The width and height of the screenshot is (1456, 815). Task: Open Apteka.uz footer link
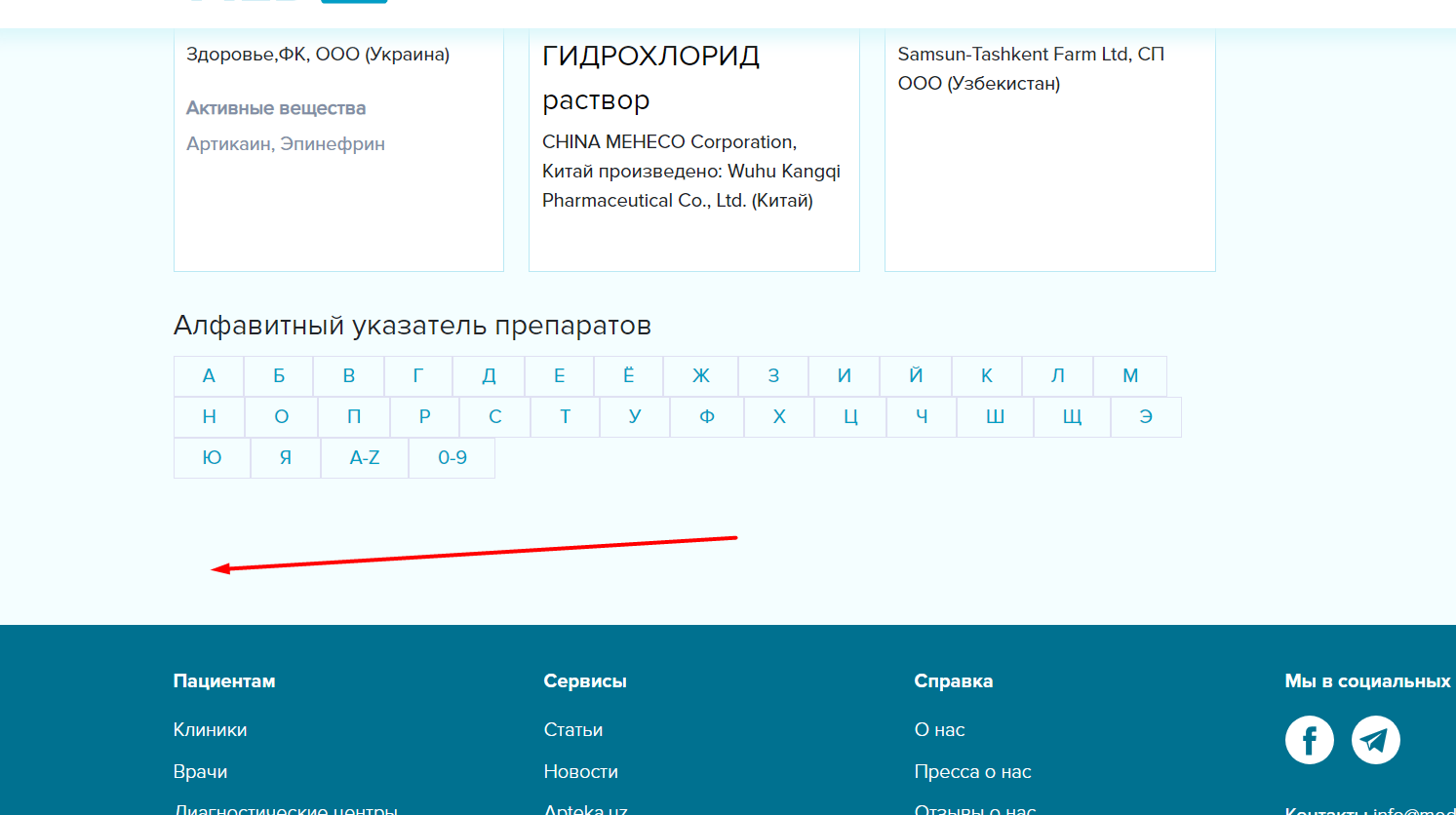586,808
